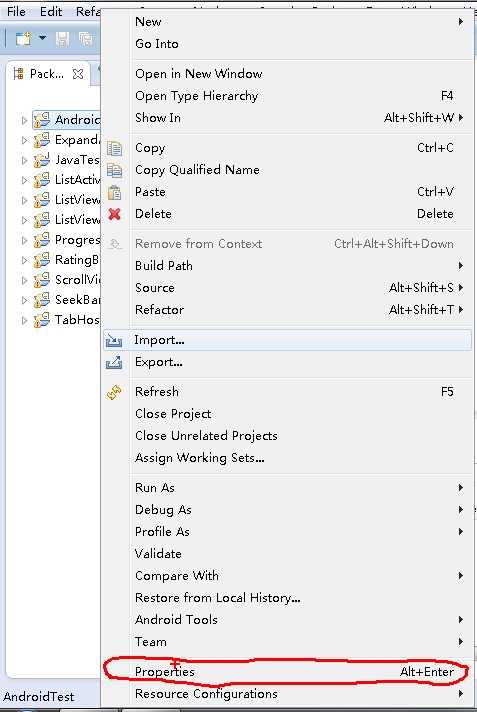The image size is (477, 712).
Task: Click the Import icon in menu
Action: tap(114, 340)
